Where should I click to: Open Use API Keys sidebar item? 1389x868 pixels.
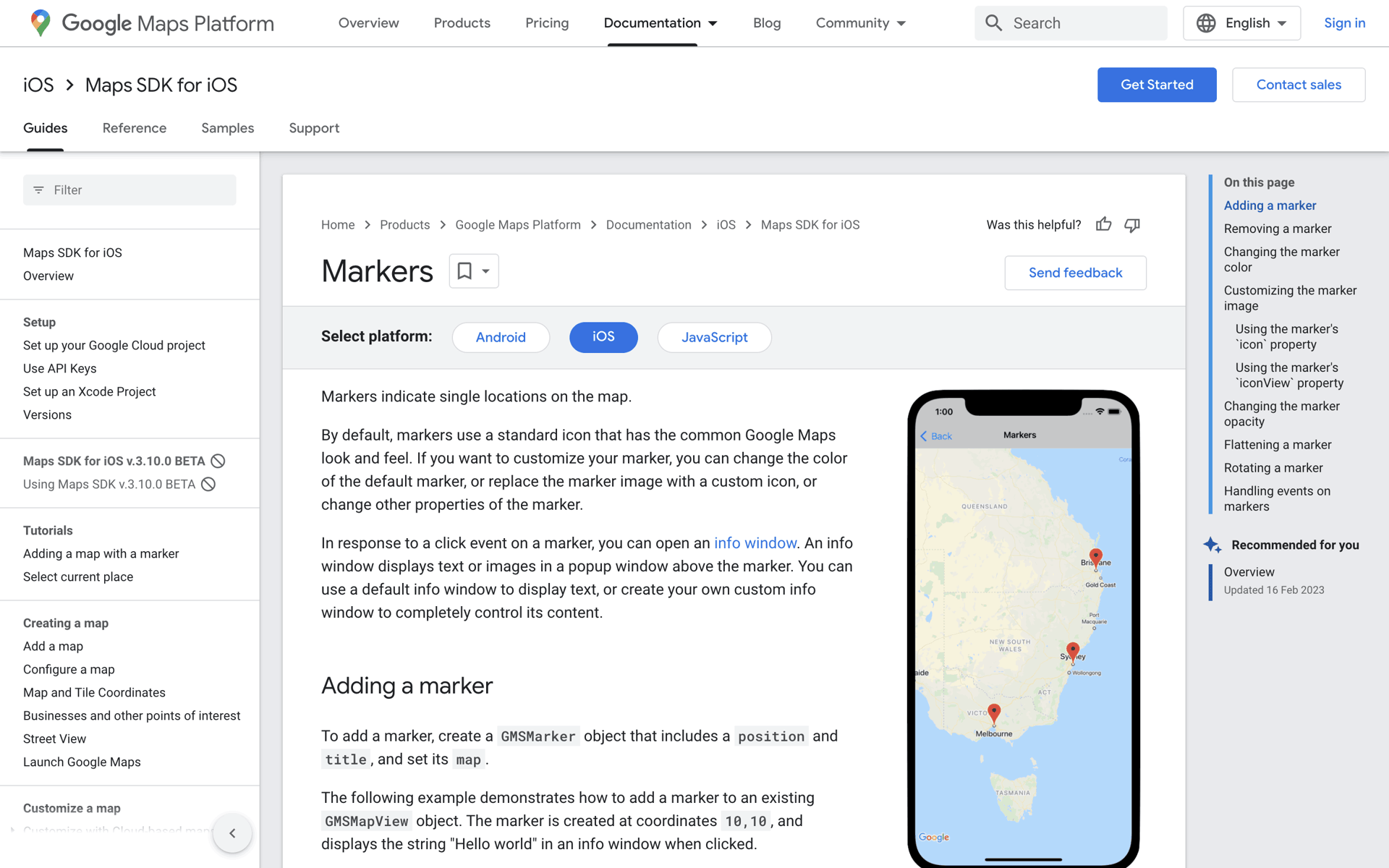pos(60,369)
